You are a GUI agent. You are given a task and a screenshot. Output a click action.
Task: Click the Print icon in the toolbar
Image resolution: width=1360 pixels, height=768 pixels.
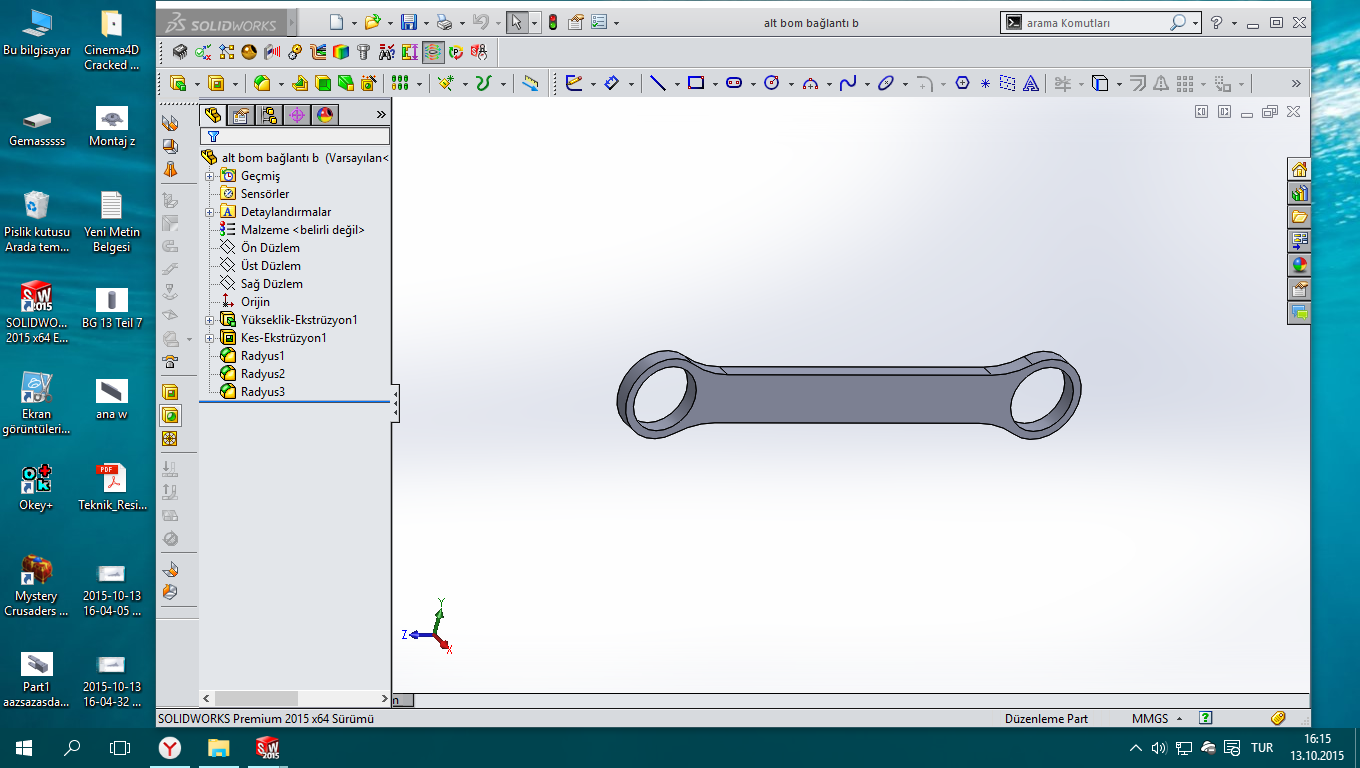click(x=445, y=22)
